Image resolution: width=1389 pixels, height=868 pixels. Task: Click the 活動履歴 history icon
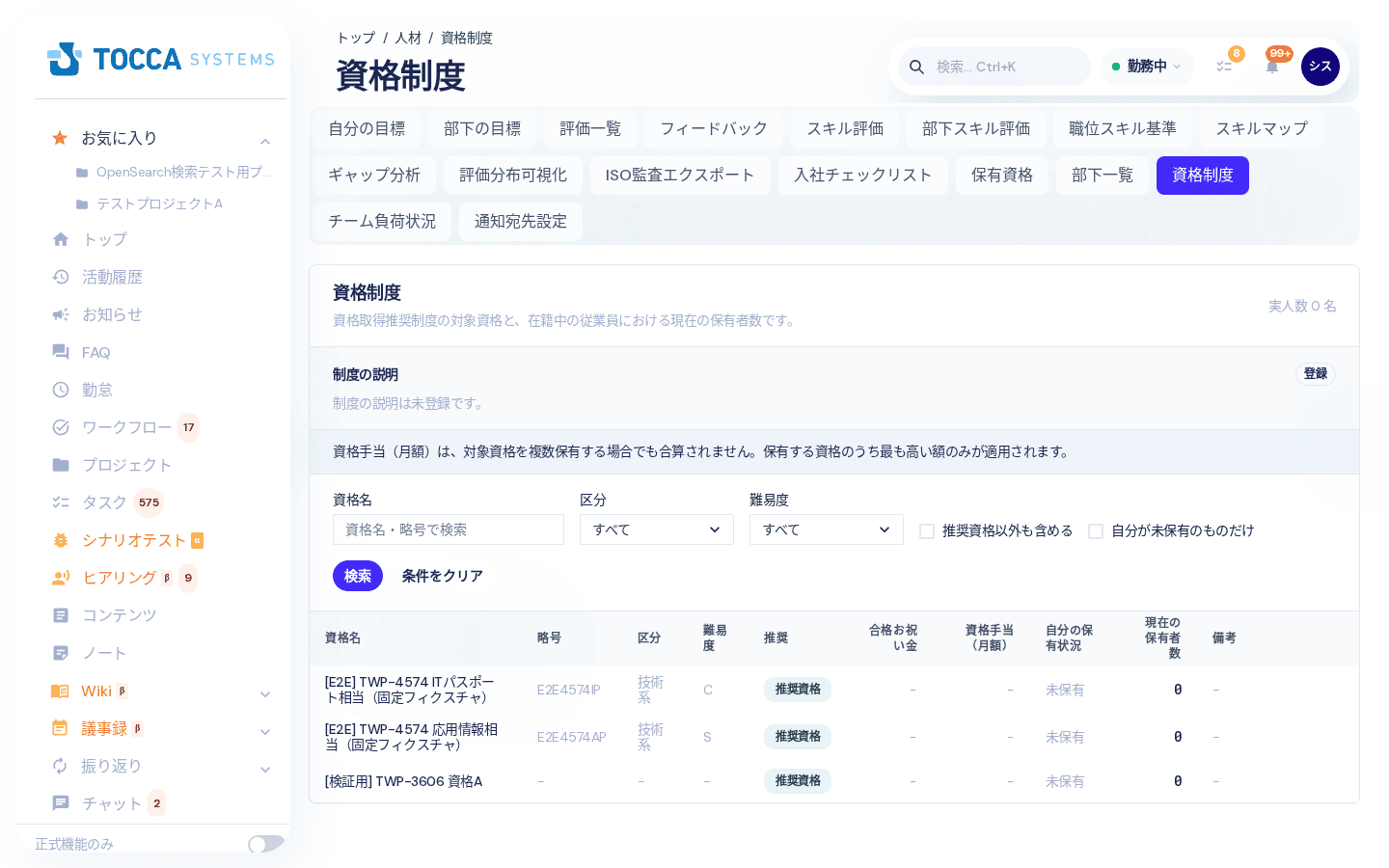(x=61, y=277)
